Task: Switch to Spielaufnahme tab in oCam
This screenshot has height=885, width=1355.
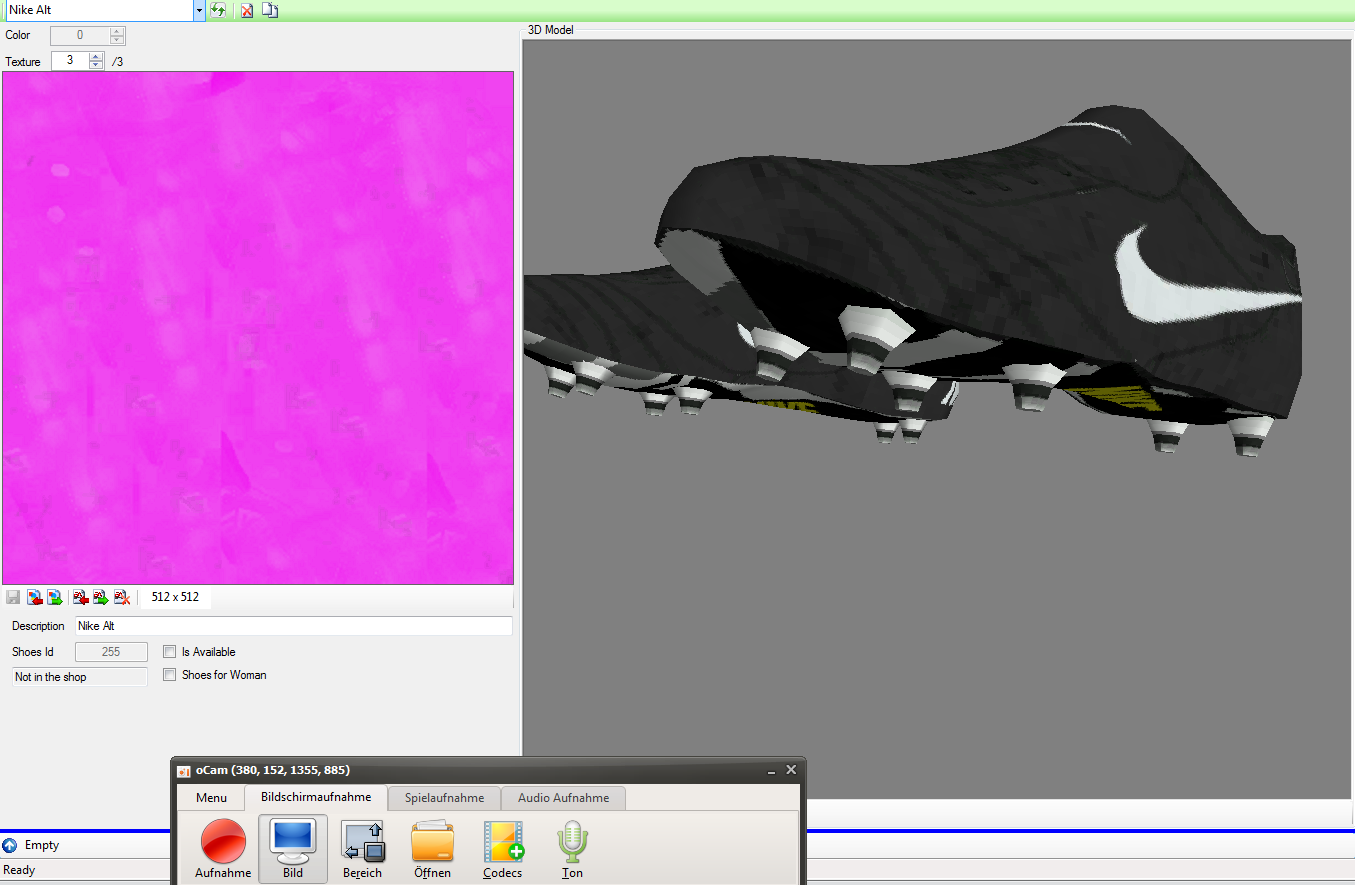Action: pos(445,798)
